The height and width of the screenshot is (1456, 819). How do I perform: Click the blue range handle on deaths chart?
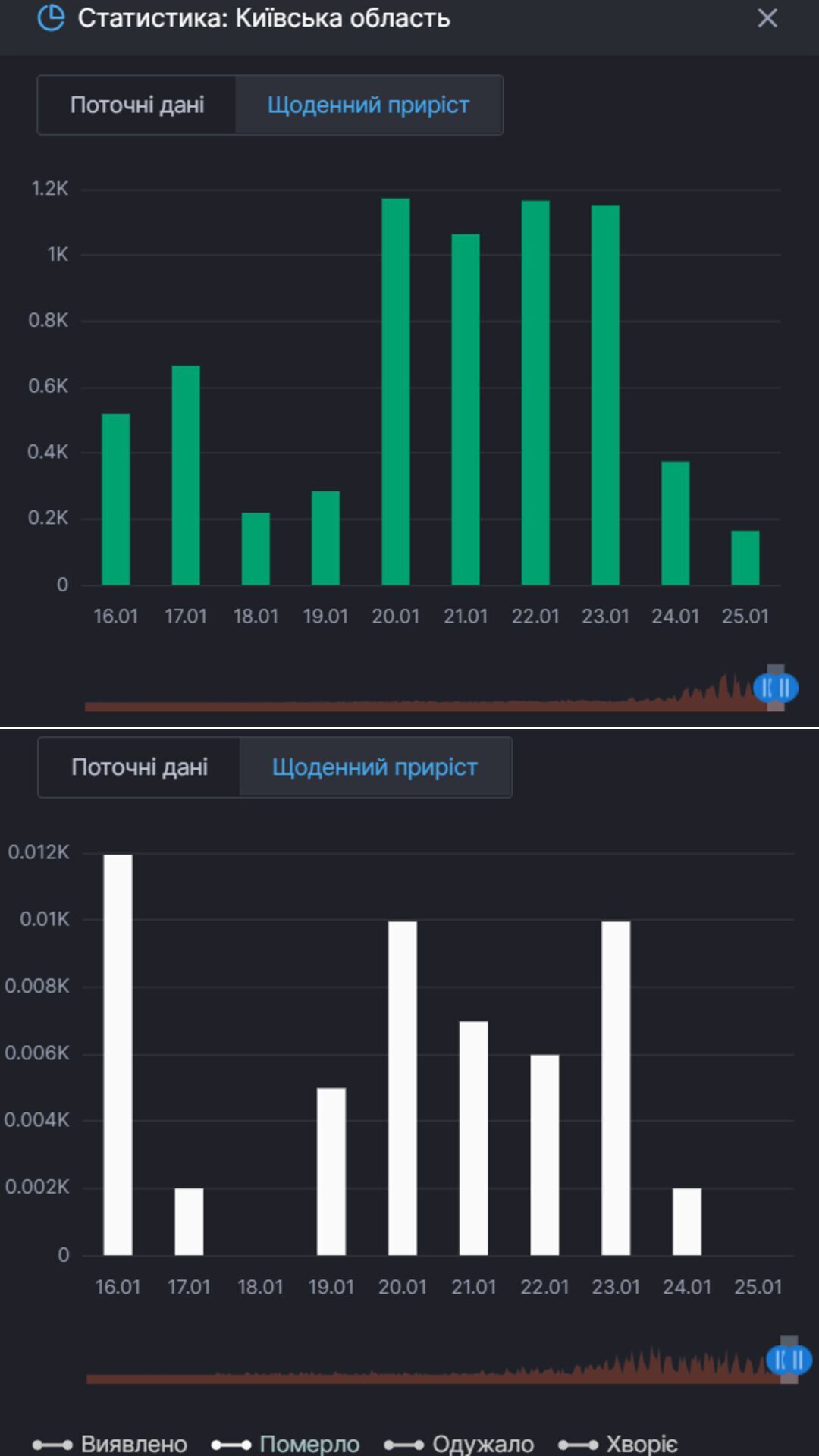(x=789, y=1360)
